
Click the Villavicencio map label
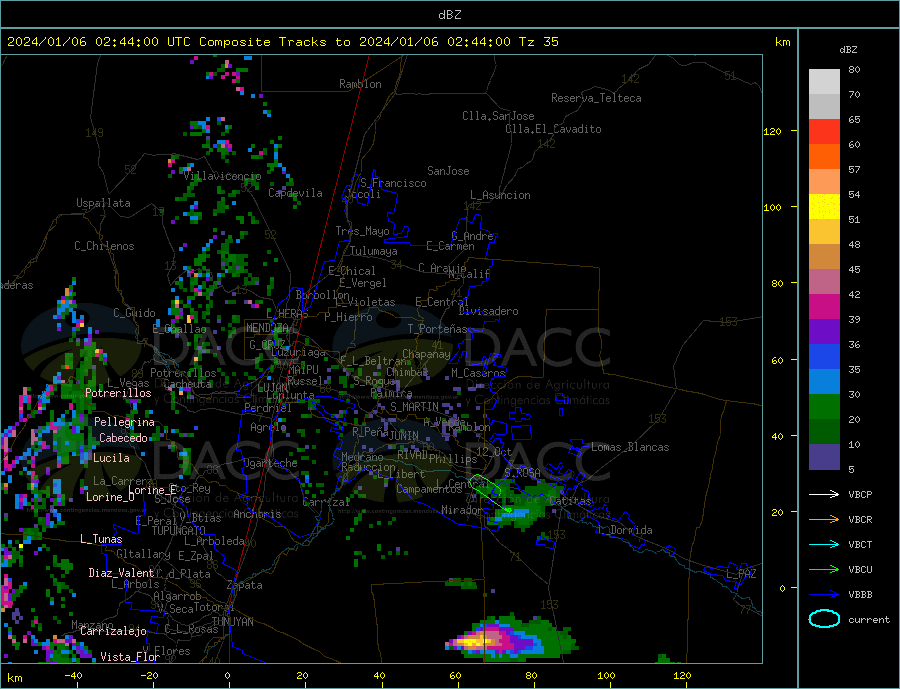click(x=222, y=176)
